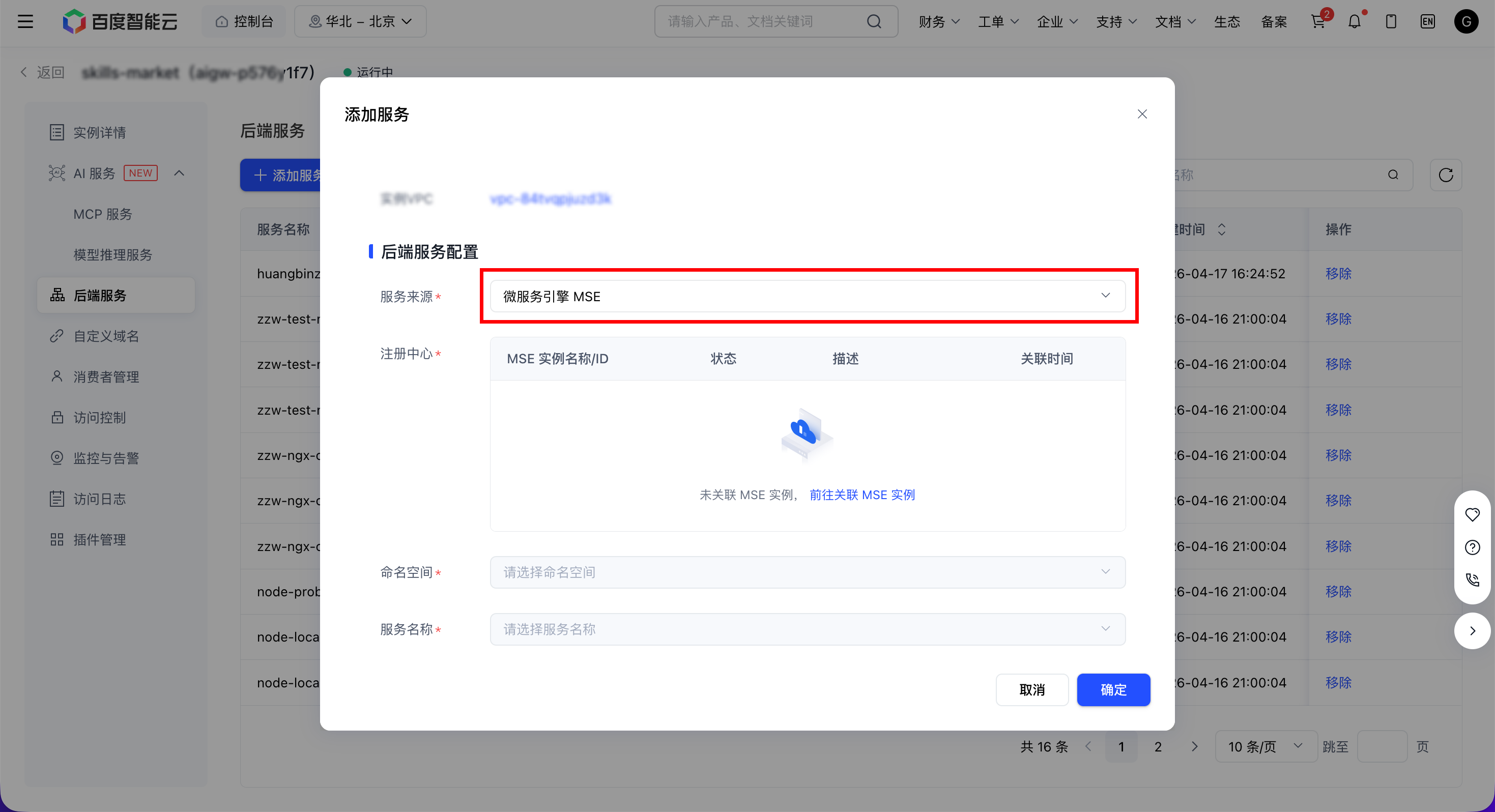Click the search magnifier icon in top bar
Image resolution: width=1495 pixels, height=812 pixels.
pyautogui.click(x=874, y=21)
